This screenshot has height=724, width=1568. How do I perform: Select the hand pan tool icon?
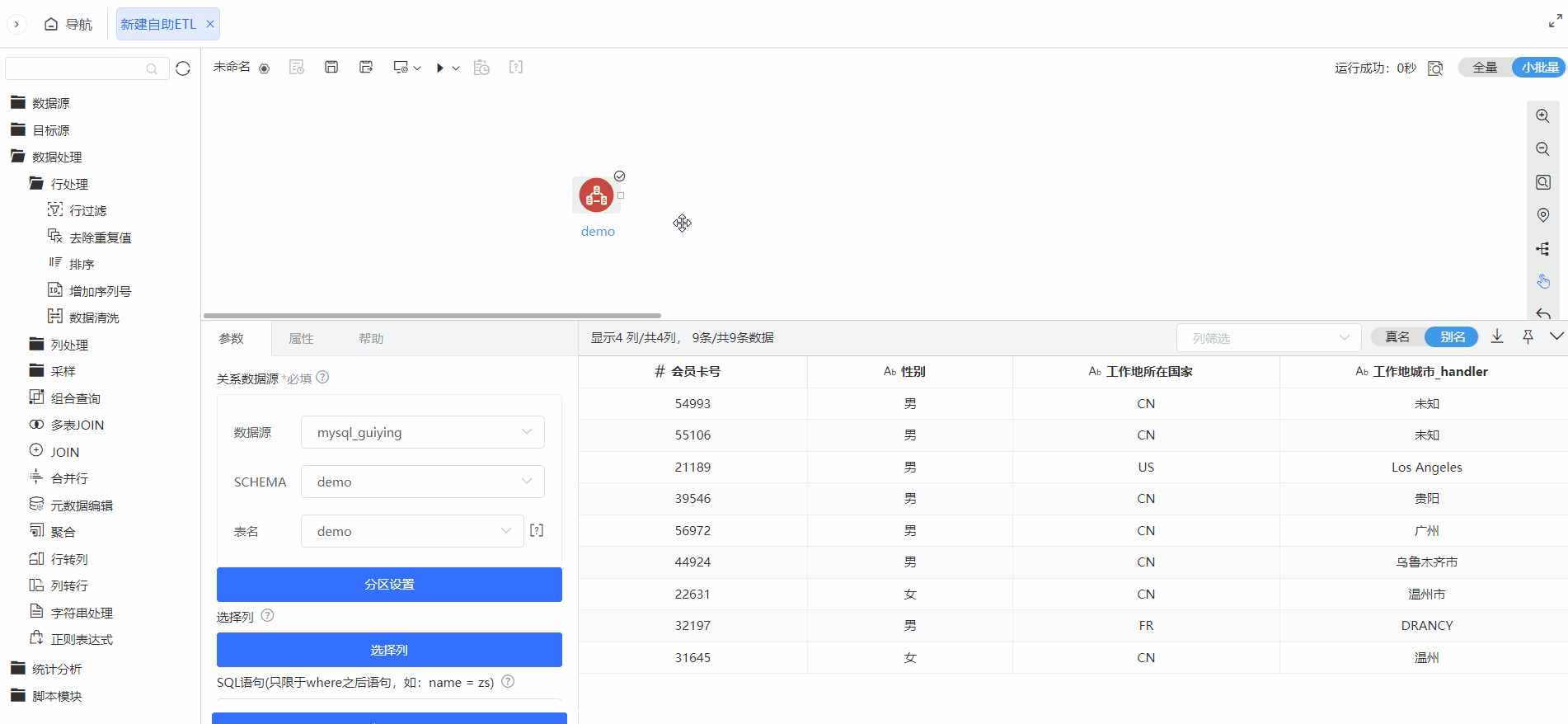[x=1542, y=281]
